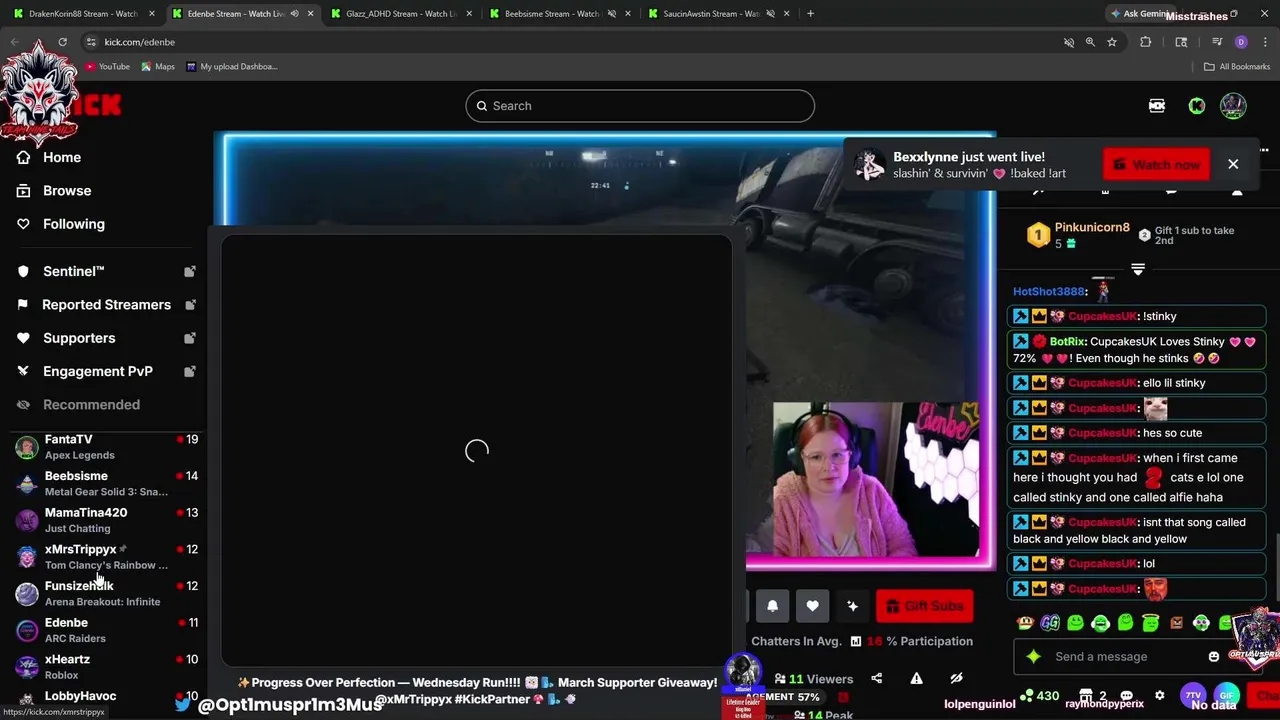
Task: Click the Watch now button
Action: (1156, 164)
